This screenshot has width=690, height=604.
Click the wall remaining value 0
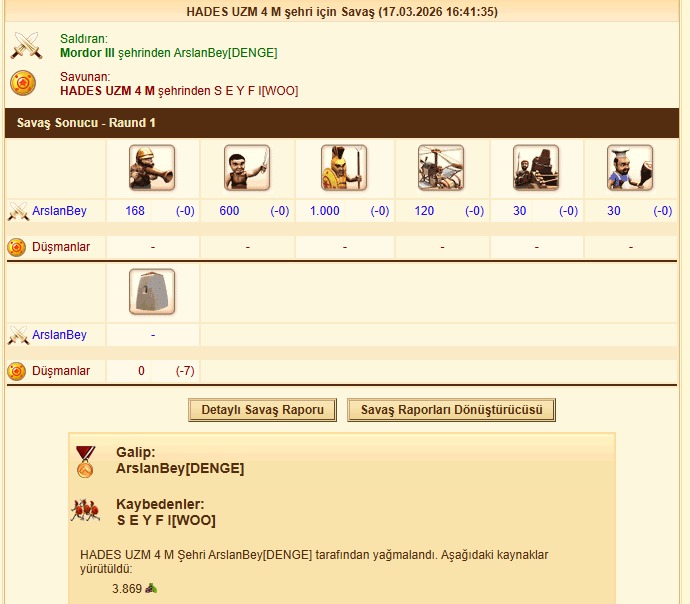point(141,371)
